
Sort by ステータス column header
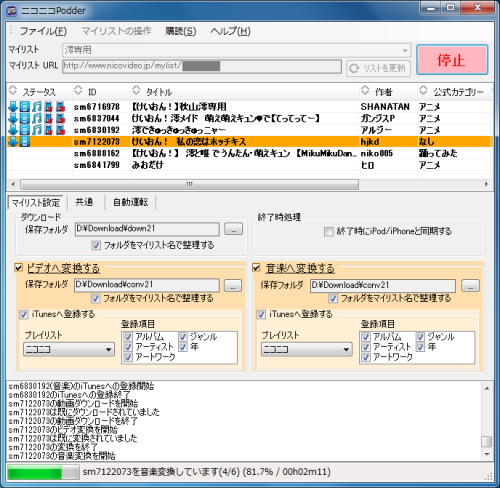coord(39,91)
